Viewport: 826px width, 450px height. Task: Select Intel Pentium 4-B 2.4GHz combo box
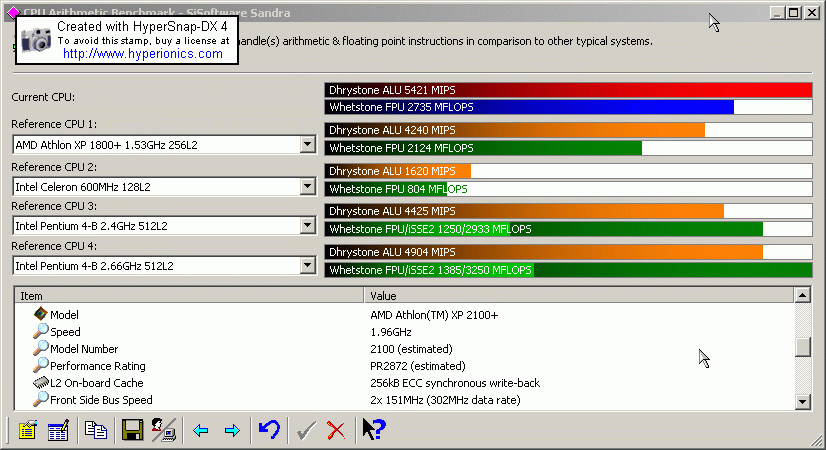tap(164, 226)
